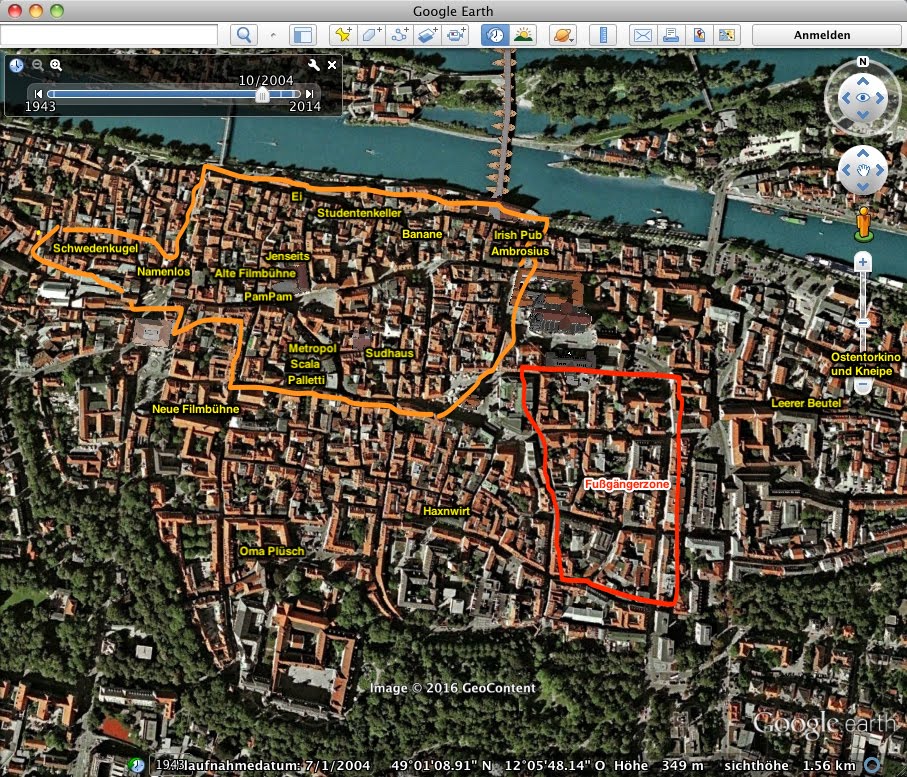Click the Leerer Beutel placemark label
Screen dimensions: 907x777
(x=806, y=403)
